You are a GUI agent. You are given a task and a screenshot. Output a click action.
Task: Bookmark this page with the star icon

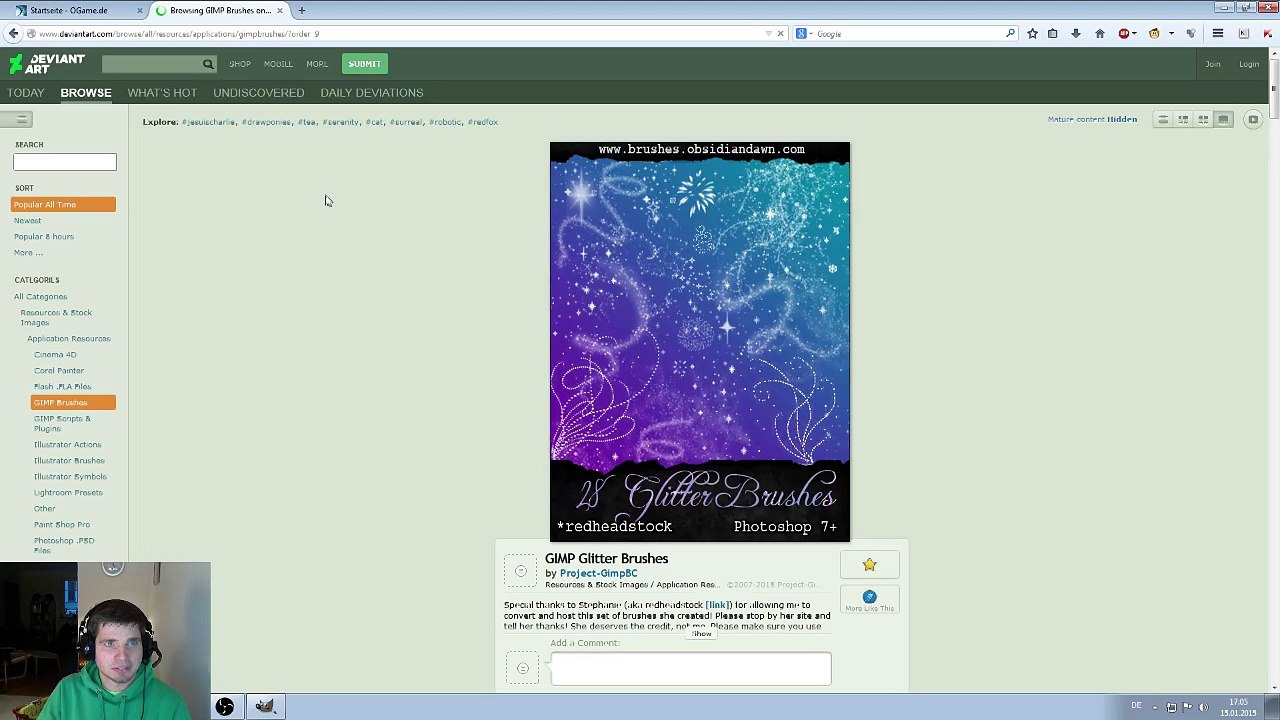(x=1032, y=34)
